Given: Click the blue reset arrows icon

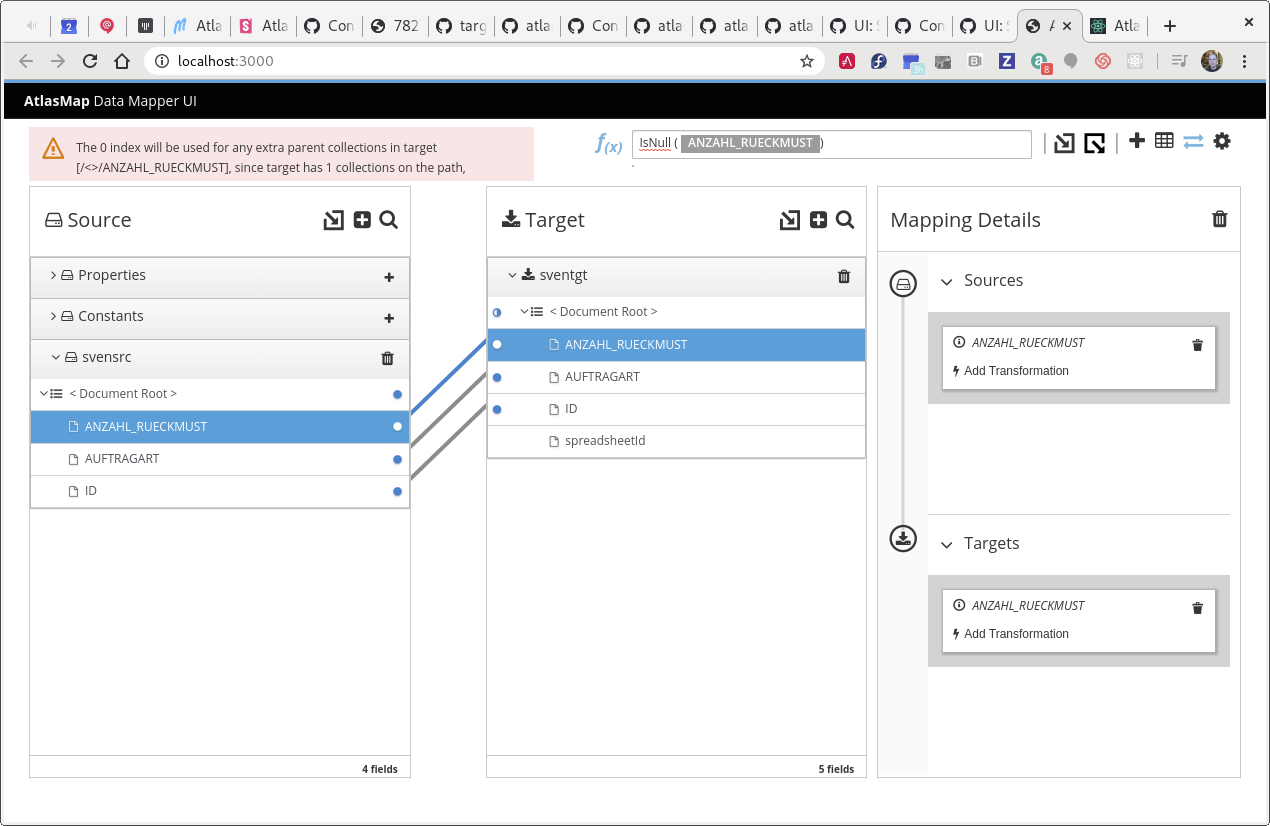Looking at the screenshot, I should coord(1192,141).
